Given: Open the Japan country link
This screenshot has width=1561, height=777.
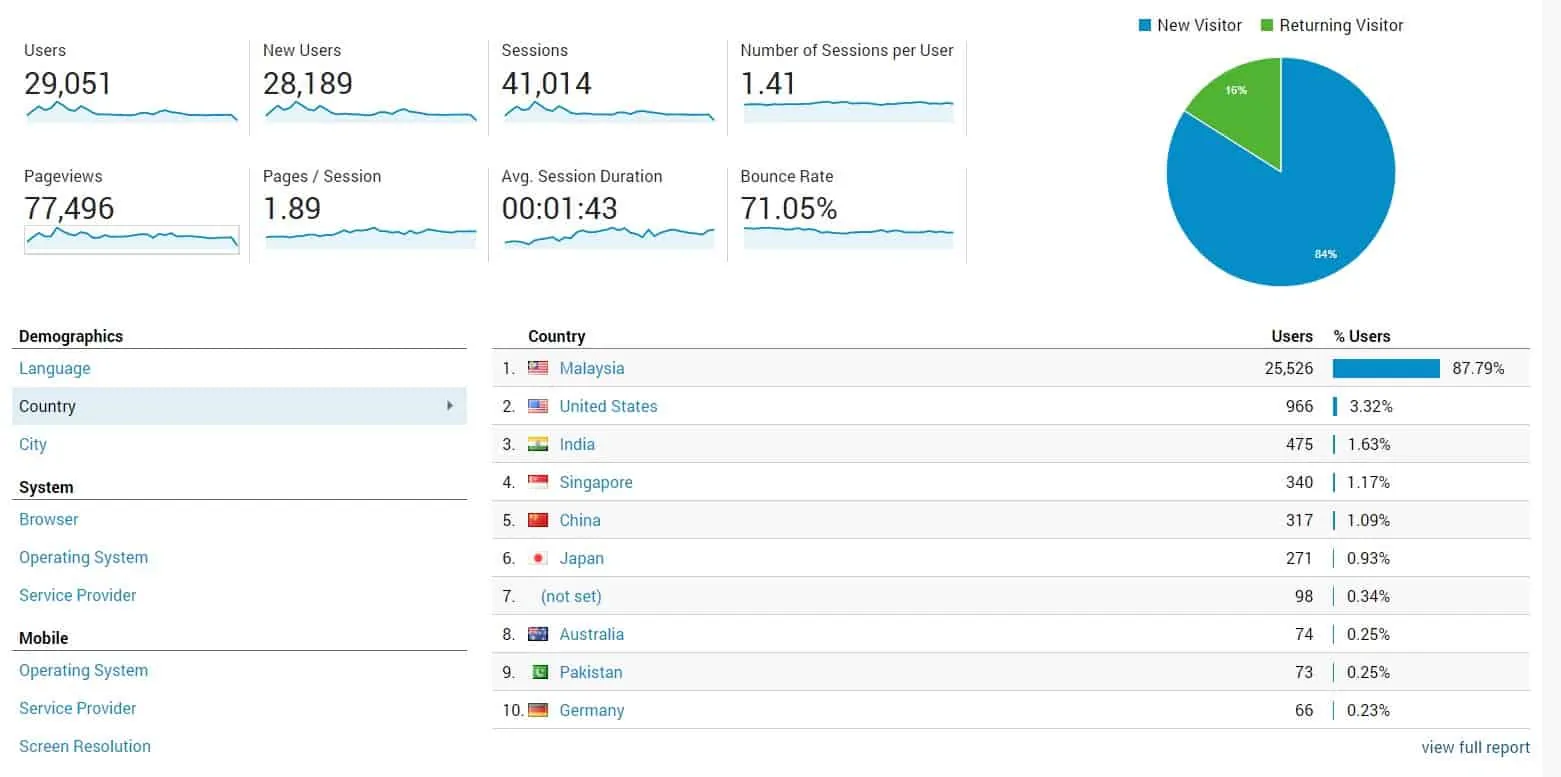Looking at the screenshot, I should click(x=582, y=558).
